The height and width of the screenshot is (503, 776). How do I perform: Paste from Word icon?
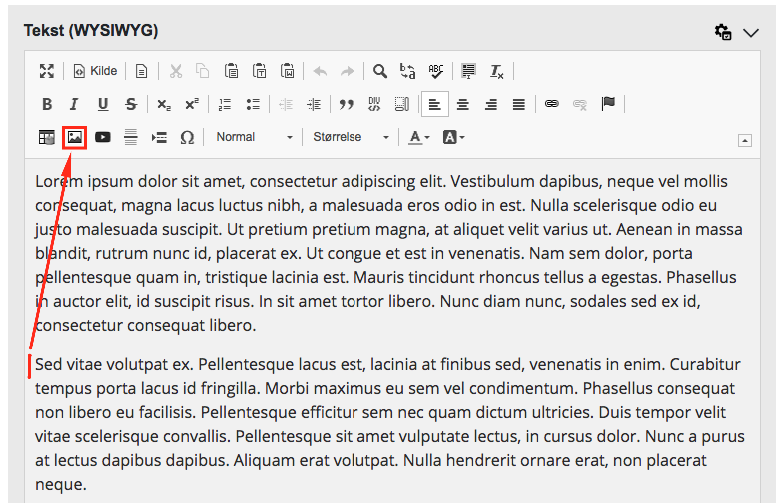point(288,71)
